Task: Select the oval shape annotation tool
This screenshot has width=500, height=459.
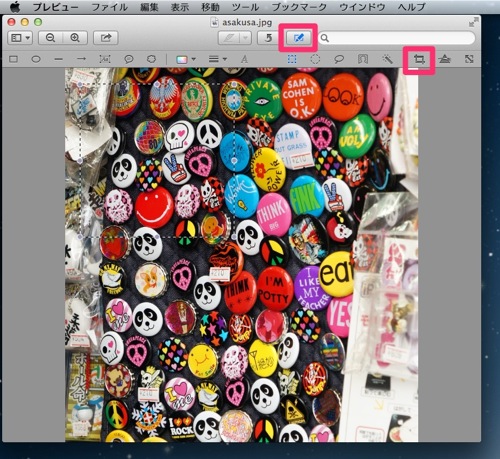Action: point(36,59)
